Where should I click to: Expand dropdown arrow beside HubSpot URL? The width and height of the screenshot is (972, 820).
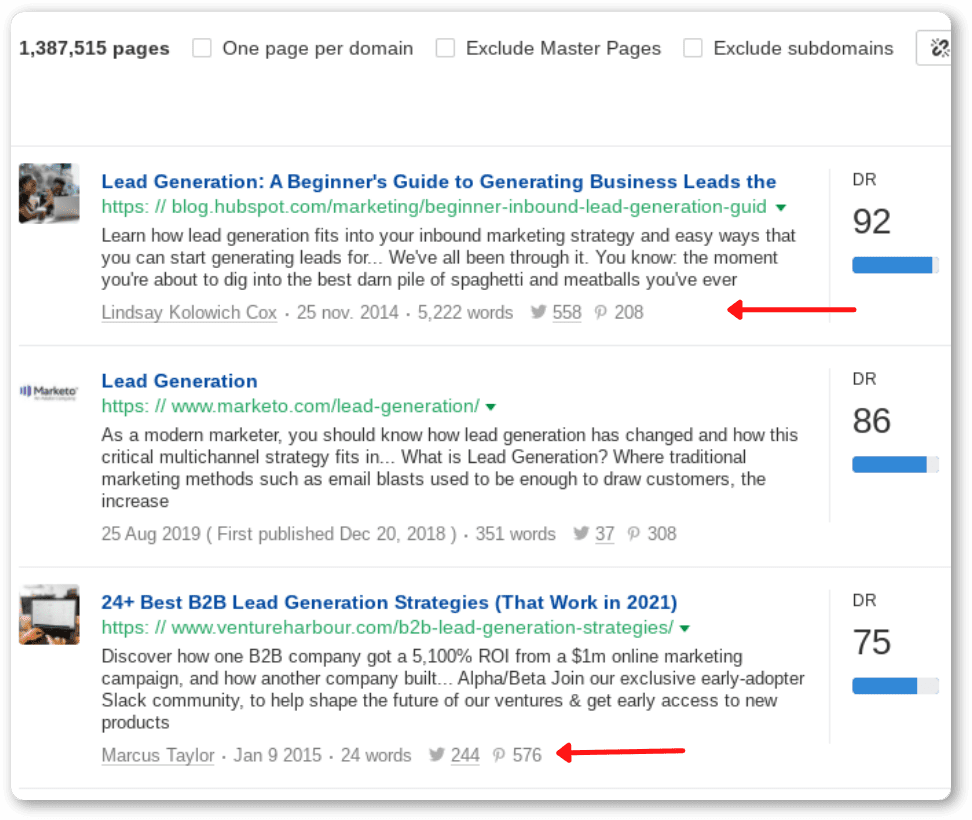781,208
